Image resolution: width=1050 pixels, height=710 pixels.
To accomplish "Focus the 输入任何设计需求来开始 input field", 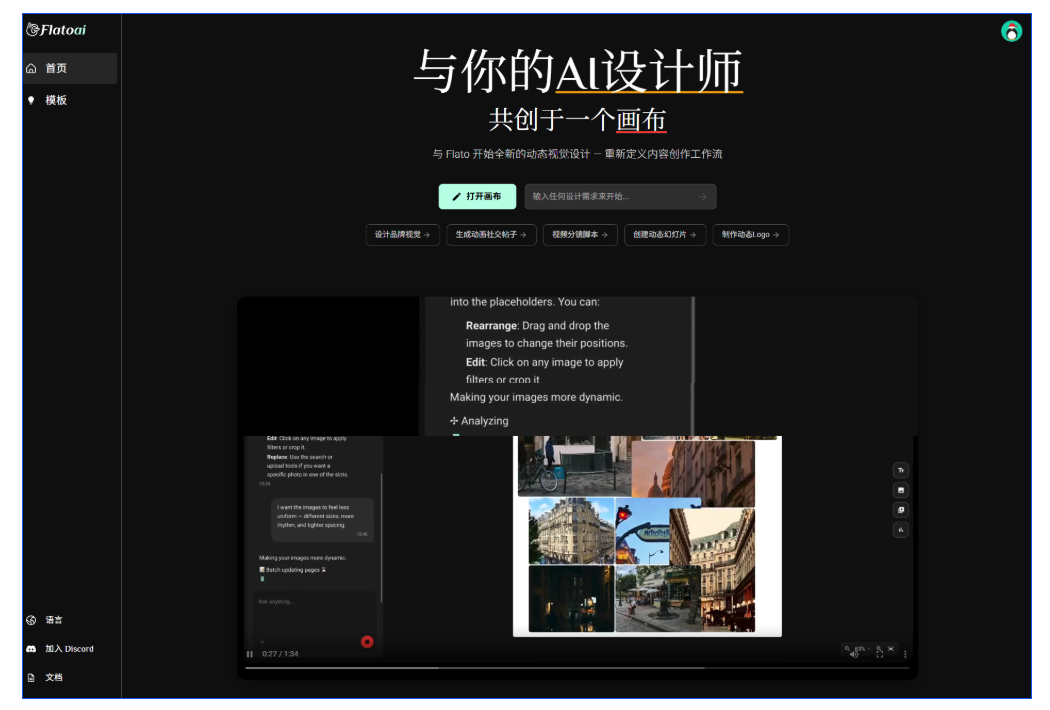I will click(610, 197).
